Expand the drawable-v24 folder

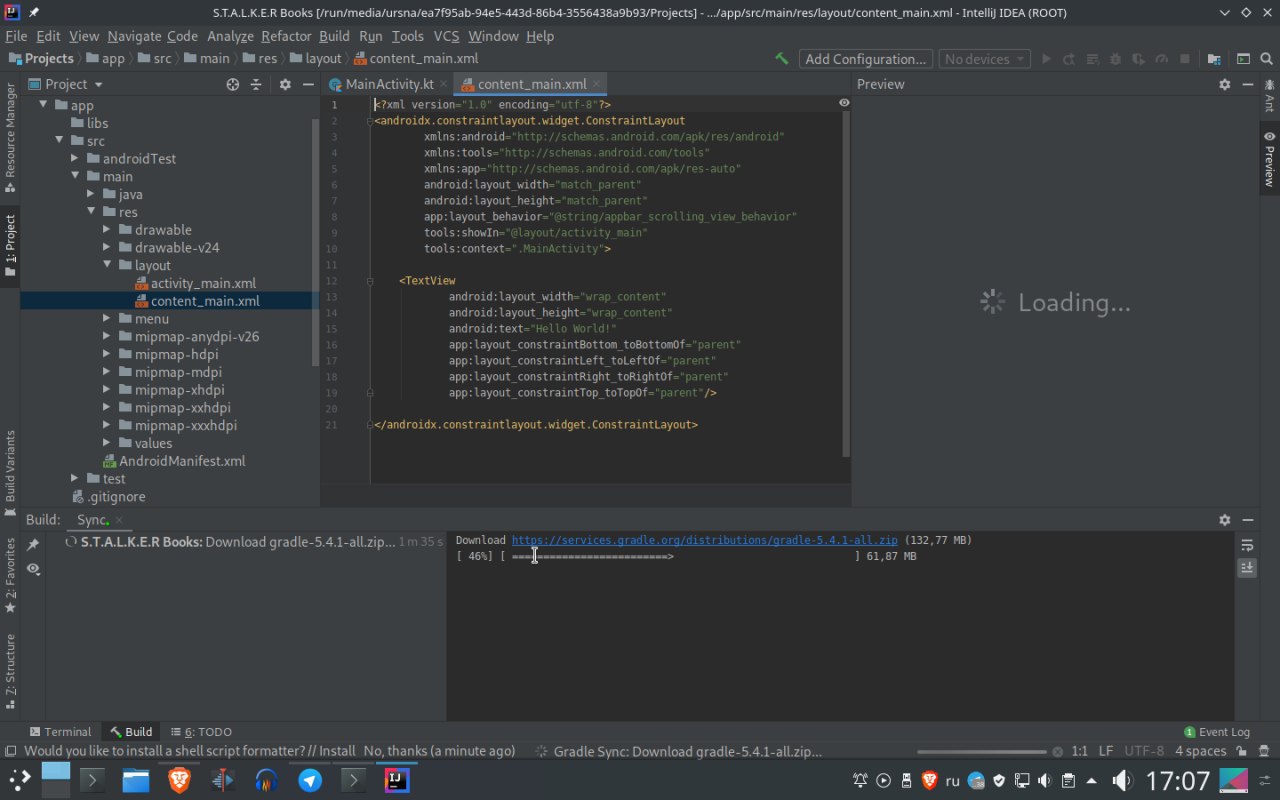[107, 247]
